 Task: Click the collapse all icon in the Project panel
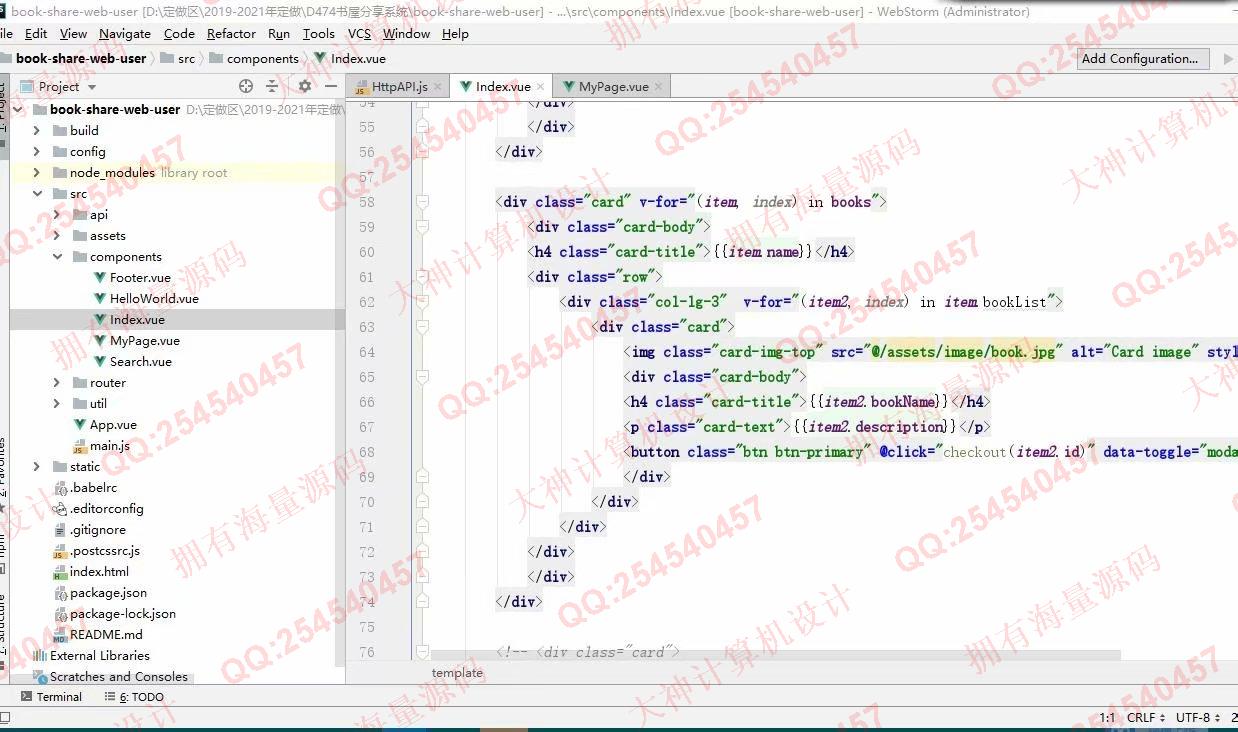[272, 86]
